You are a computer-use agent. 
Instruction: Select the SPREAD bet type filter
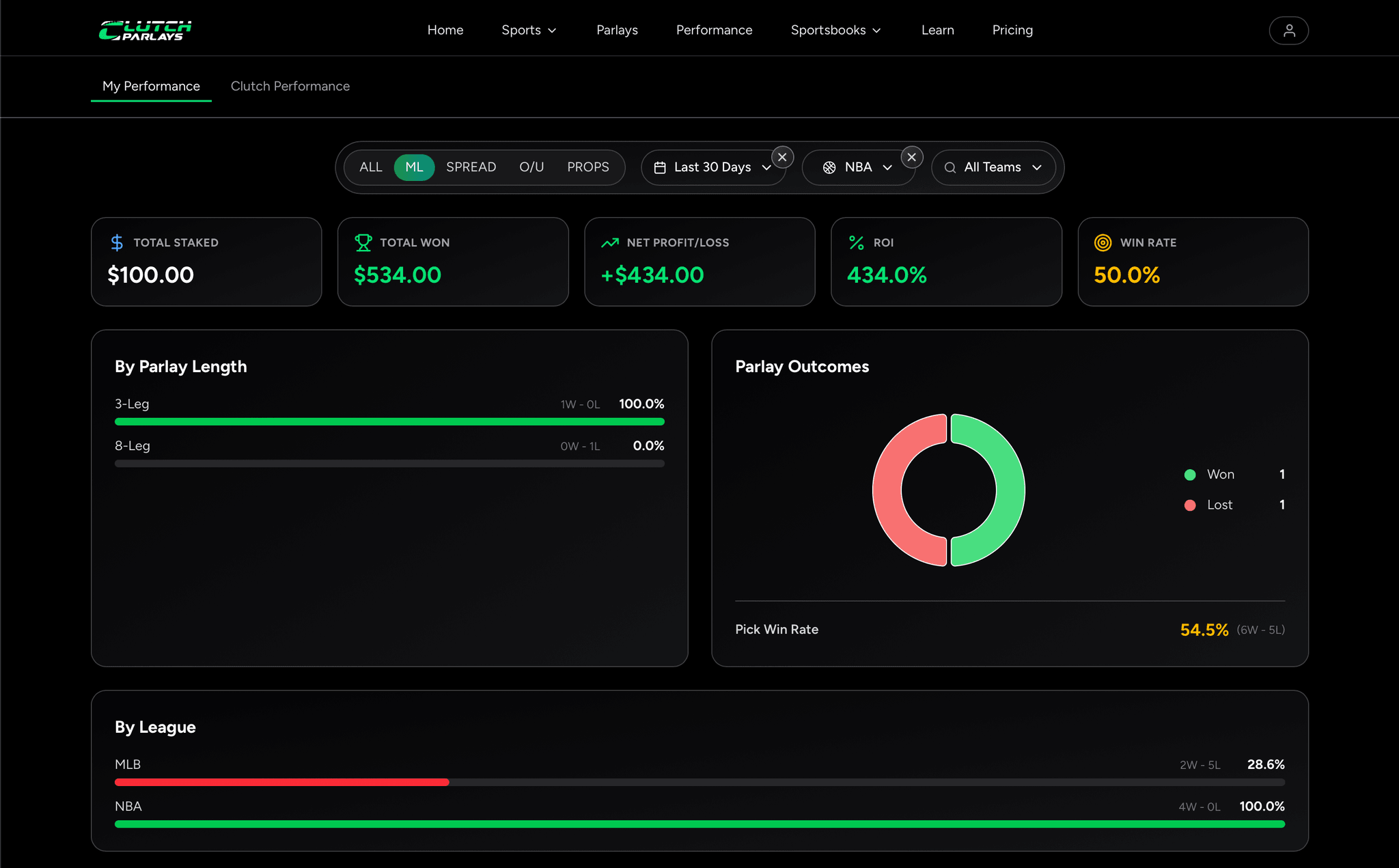click(471, 167)
